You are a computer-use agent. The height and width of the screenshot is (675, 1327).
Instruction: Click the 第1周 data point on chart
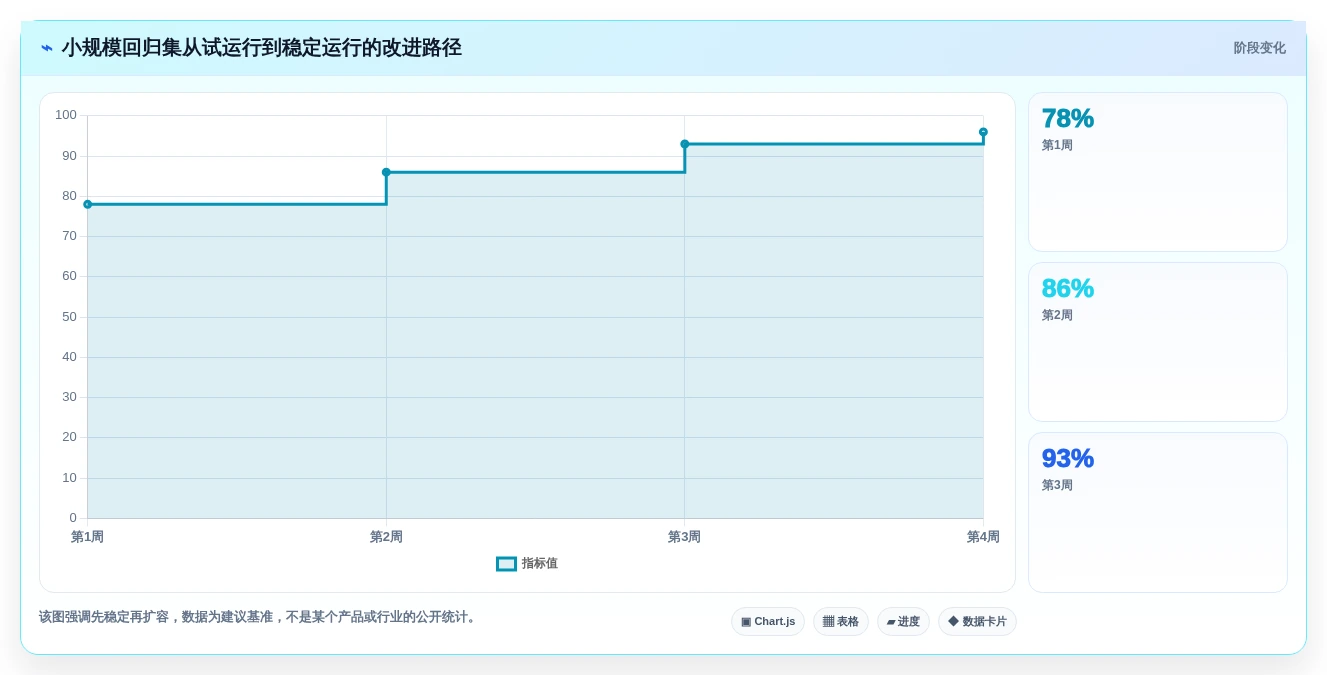point(88,204)
